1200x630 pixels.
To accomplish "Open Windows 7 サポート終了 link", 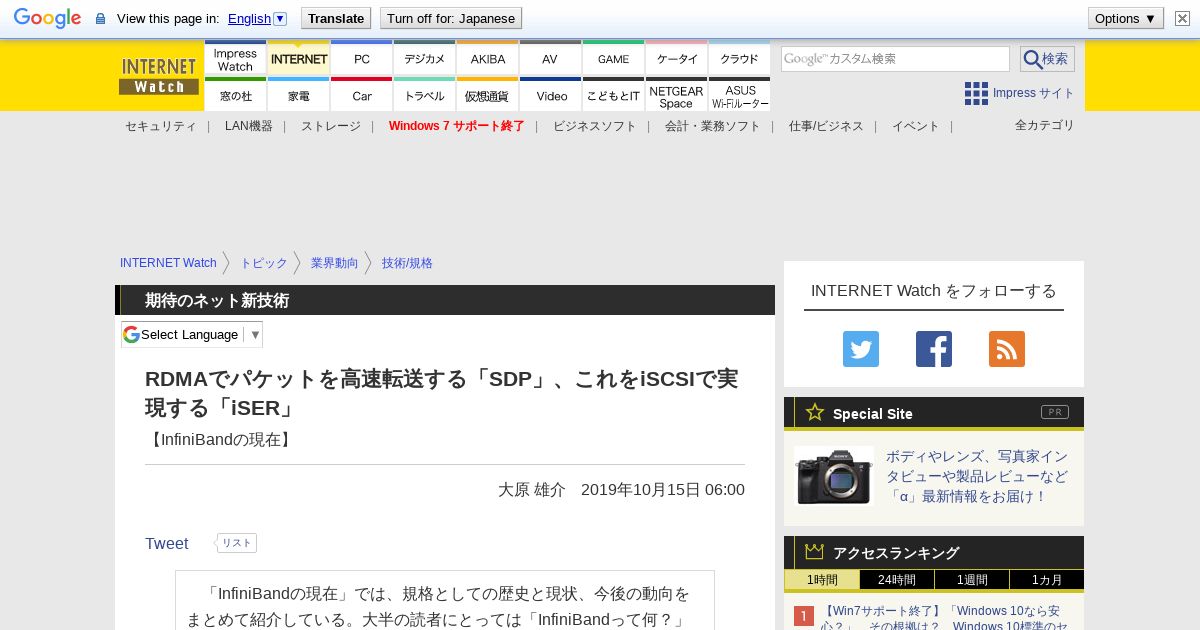I will tap(456, 126).
